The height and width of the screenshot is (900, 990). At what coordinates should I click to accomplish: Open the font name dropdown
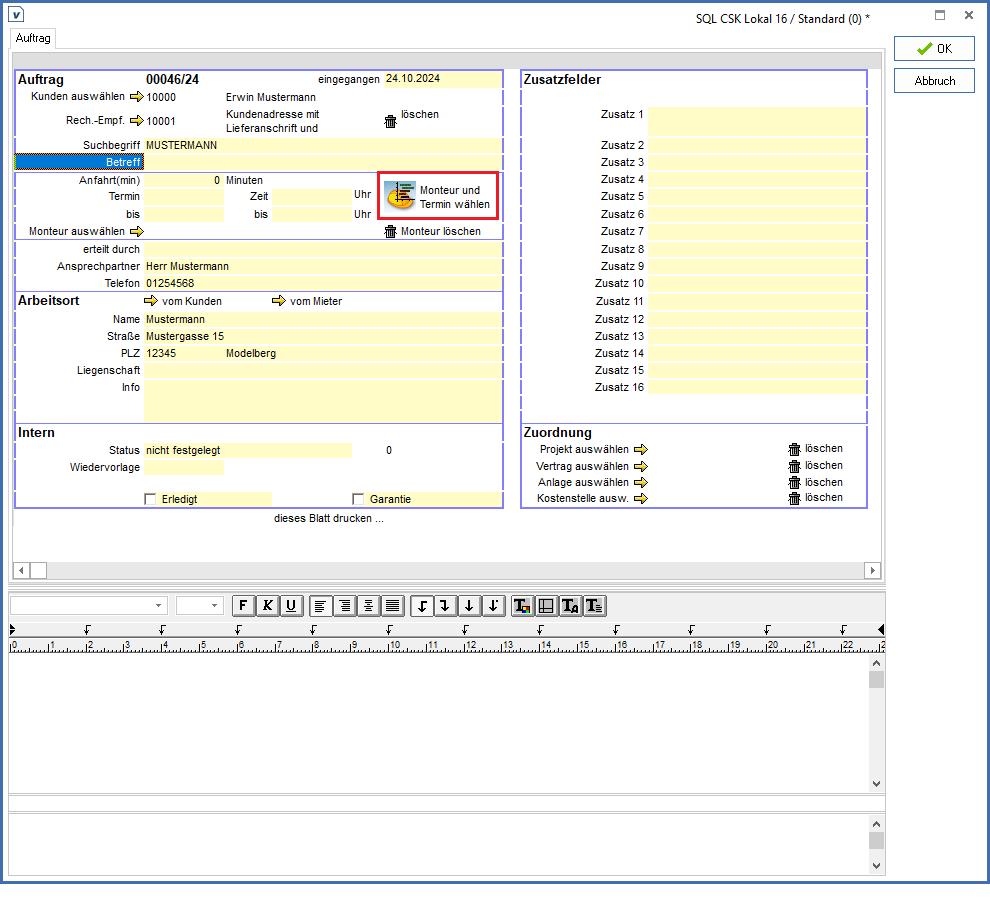pyautogui.click(x=159, y=606)
